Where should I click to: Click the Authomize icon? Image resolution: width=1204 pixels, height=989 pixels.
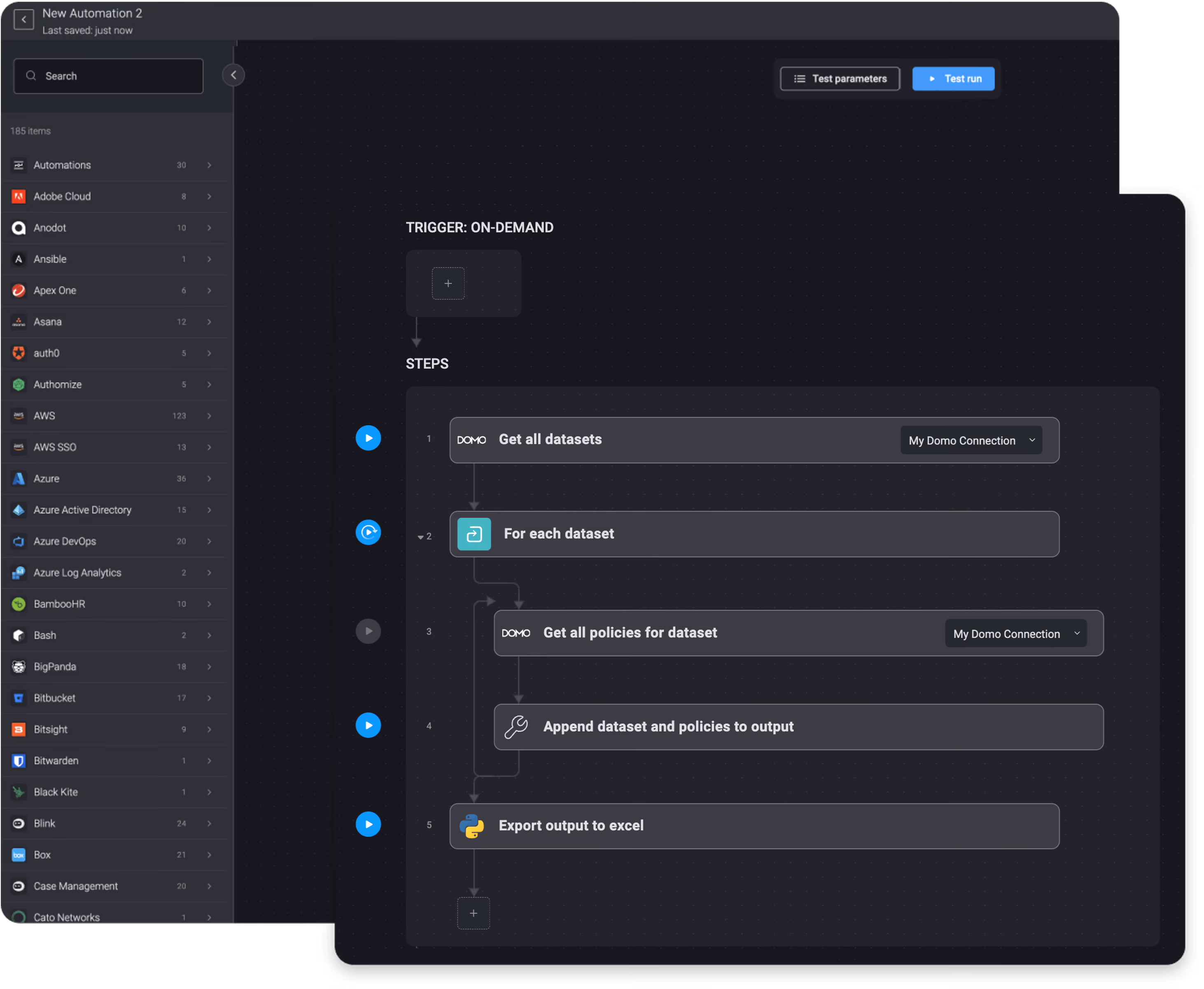(x=19, y=385)
